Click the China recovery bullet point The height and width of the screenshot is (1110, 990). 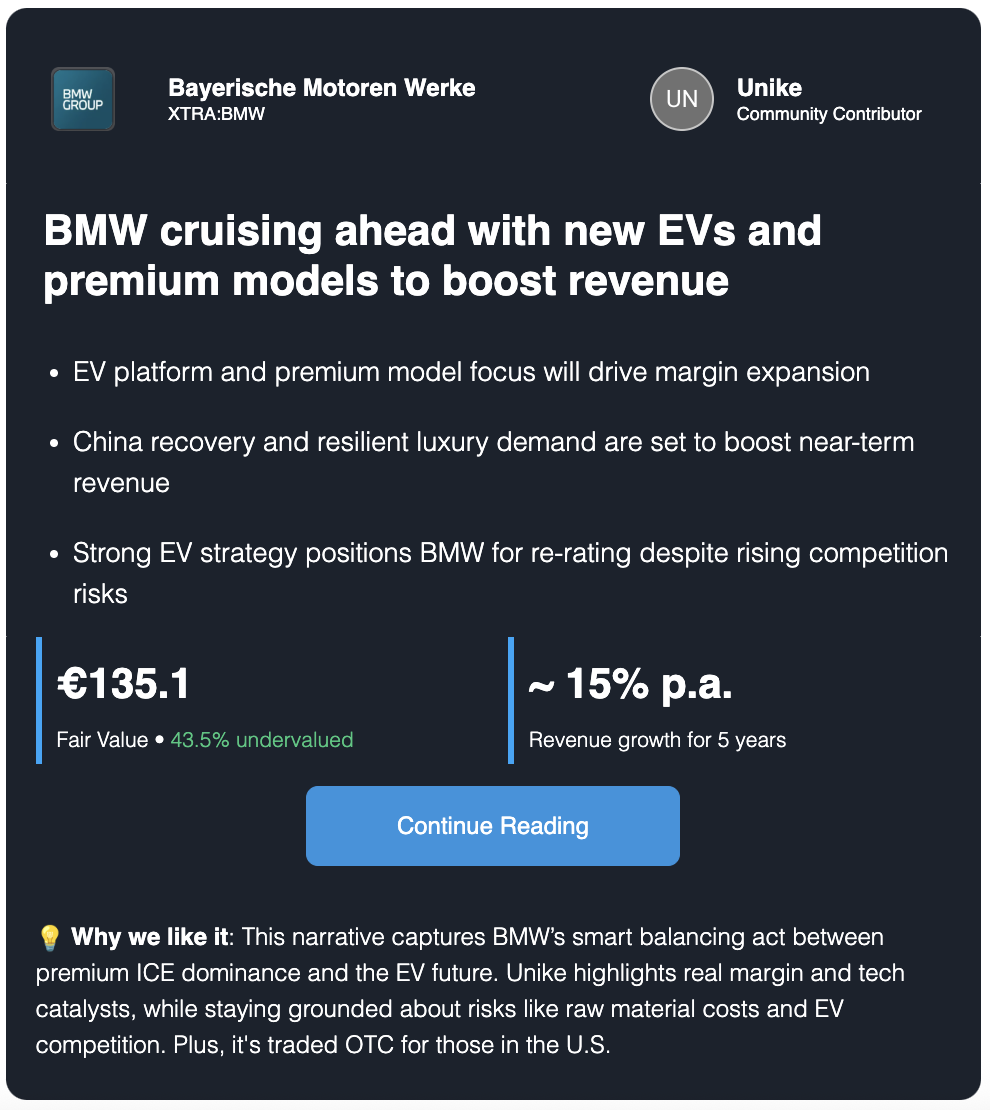(494, 462)
